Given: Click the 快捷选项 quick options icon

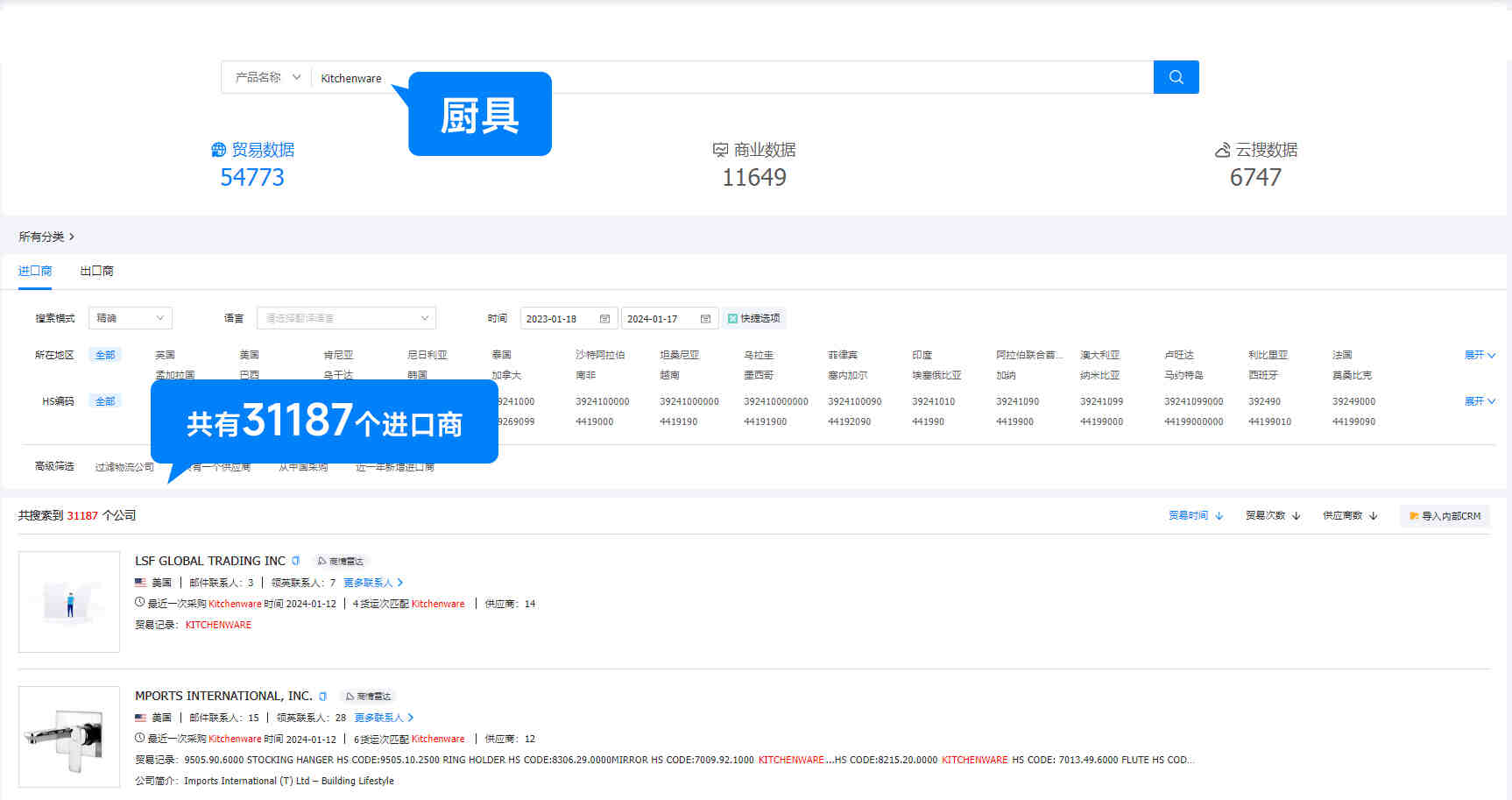Looking at the screenshot, I should point(732,319).
